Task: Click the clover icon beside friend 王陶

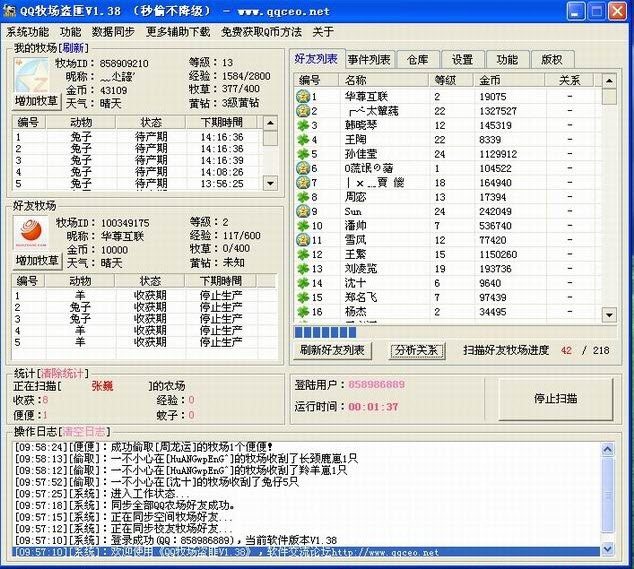Action: 302,140
